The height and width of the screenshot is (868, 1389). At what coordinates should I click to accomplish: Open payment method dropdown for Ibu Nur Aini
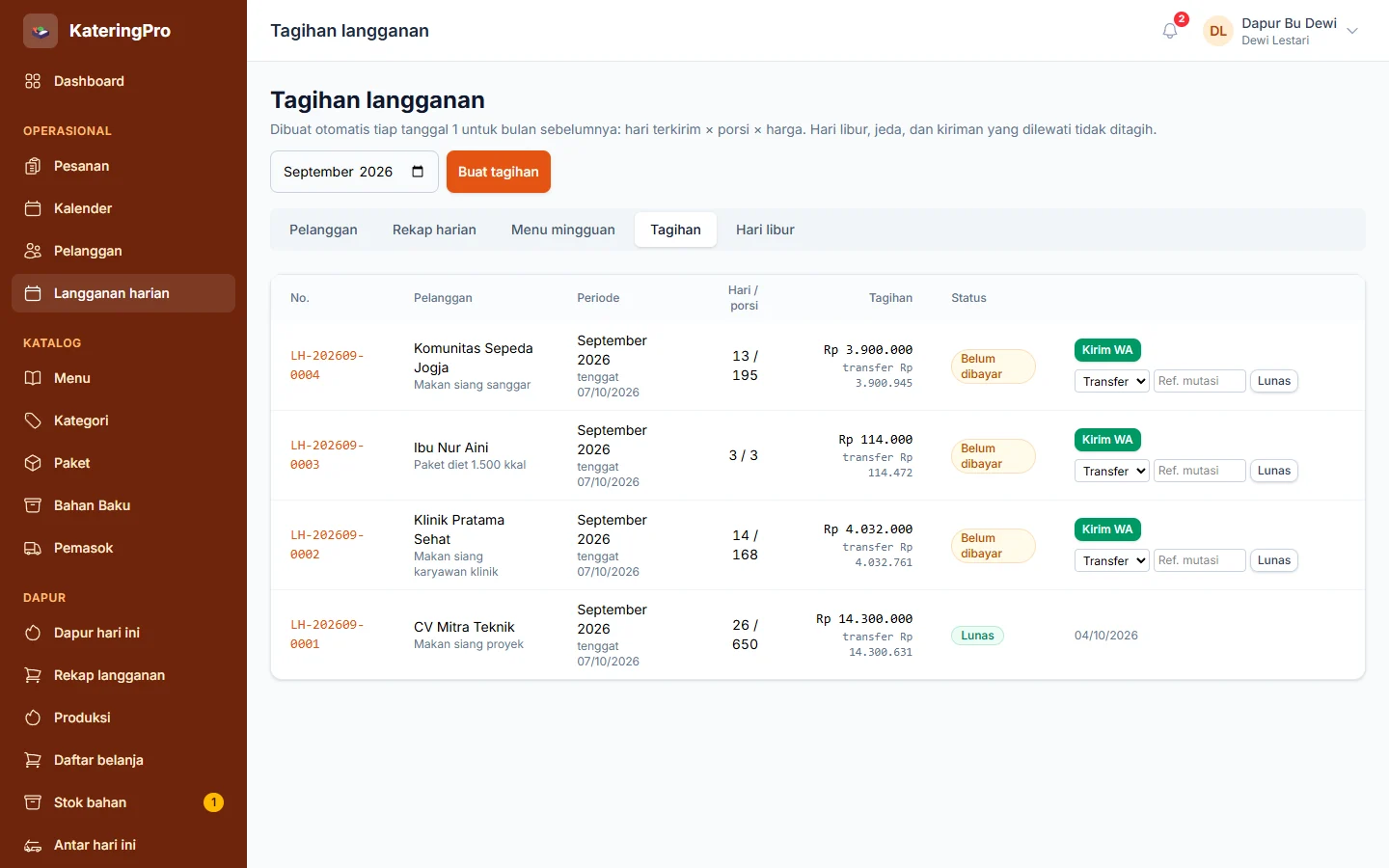pos(1111,471)
